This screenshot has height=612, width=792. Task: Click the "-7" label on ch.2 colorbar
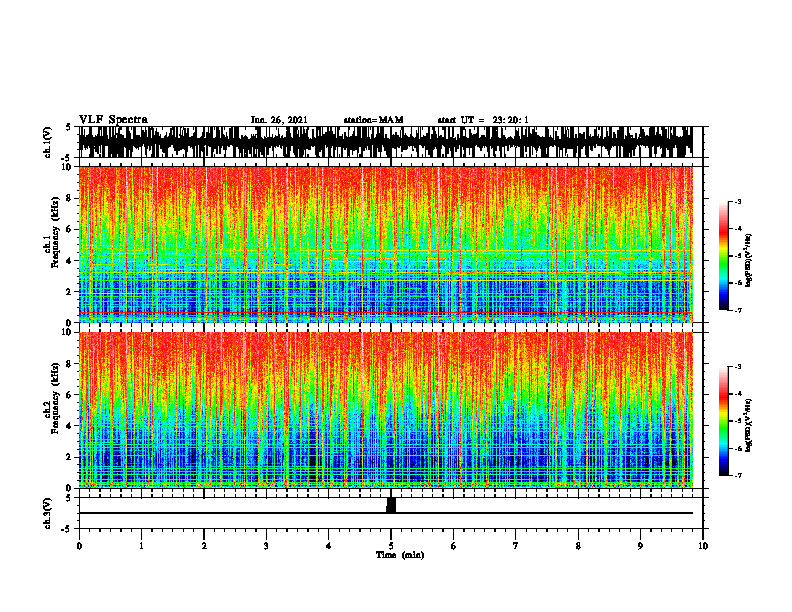pos(738,476)
